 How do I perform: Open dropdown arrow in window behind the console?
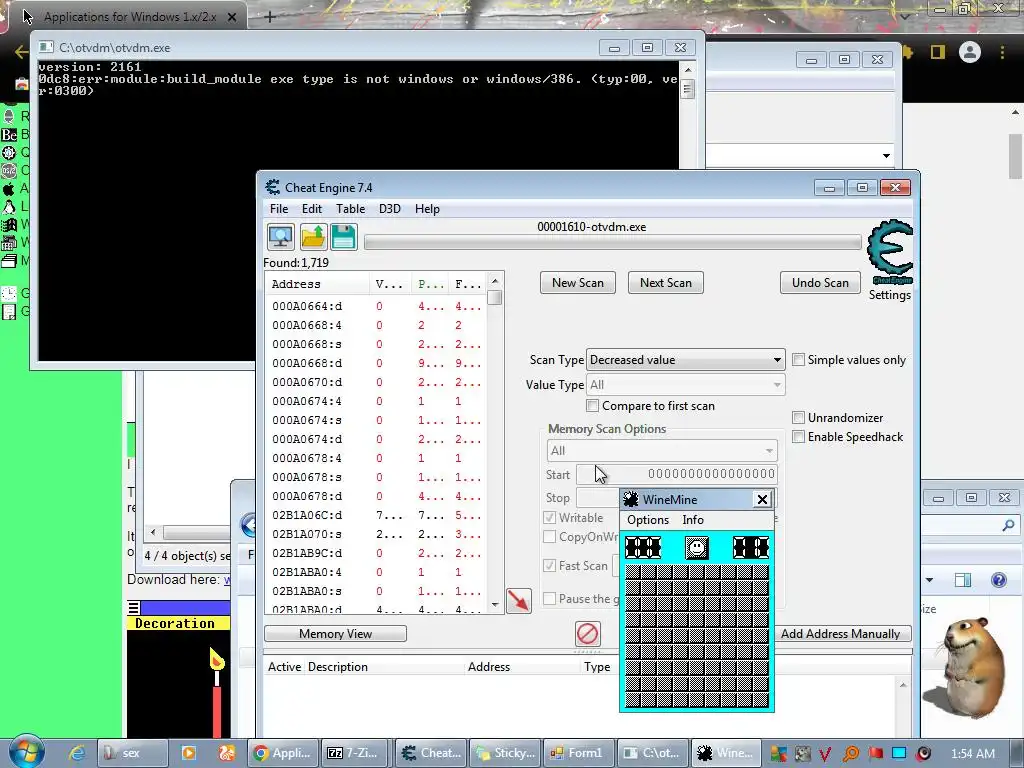pyautogui.click(x=886, y=155)
